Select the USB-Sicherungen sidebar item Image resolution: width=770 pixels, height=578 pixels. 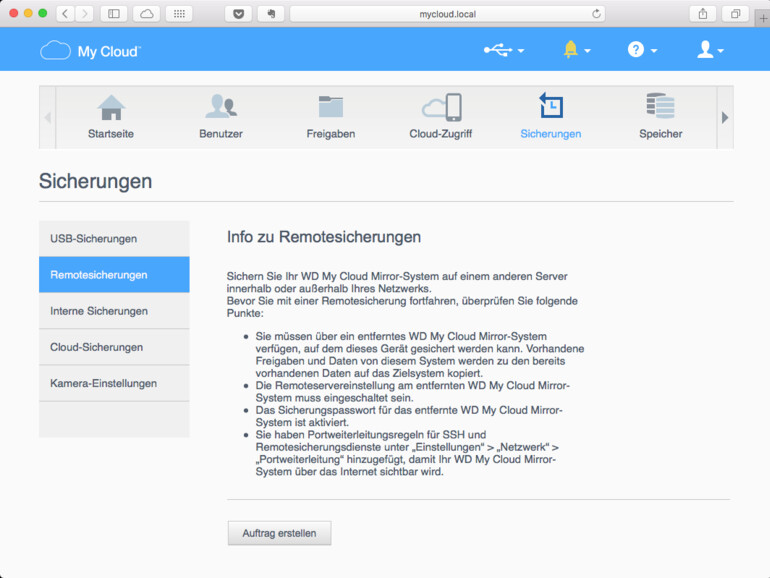click(x=114, y=239)
